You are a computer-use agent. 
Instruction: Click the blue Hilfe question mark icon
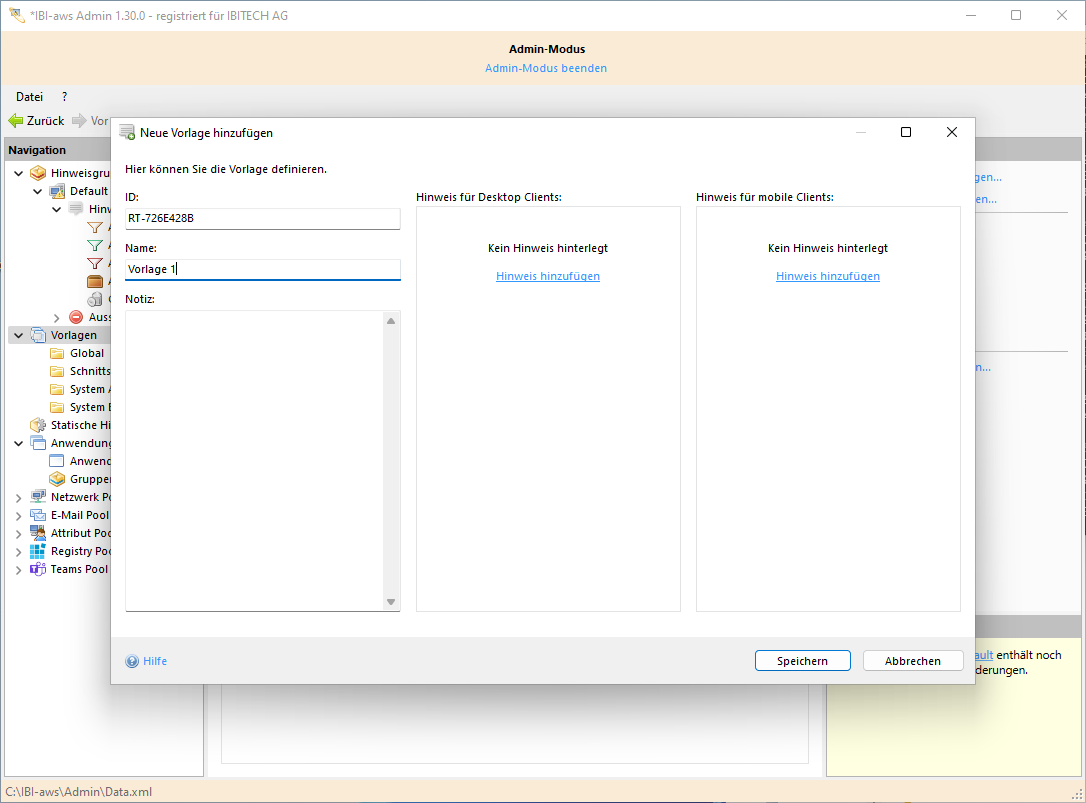click(132, 661)
